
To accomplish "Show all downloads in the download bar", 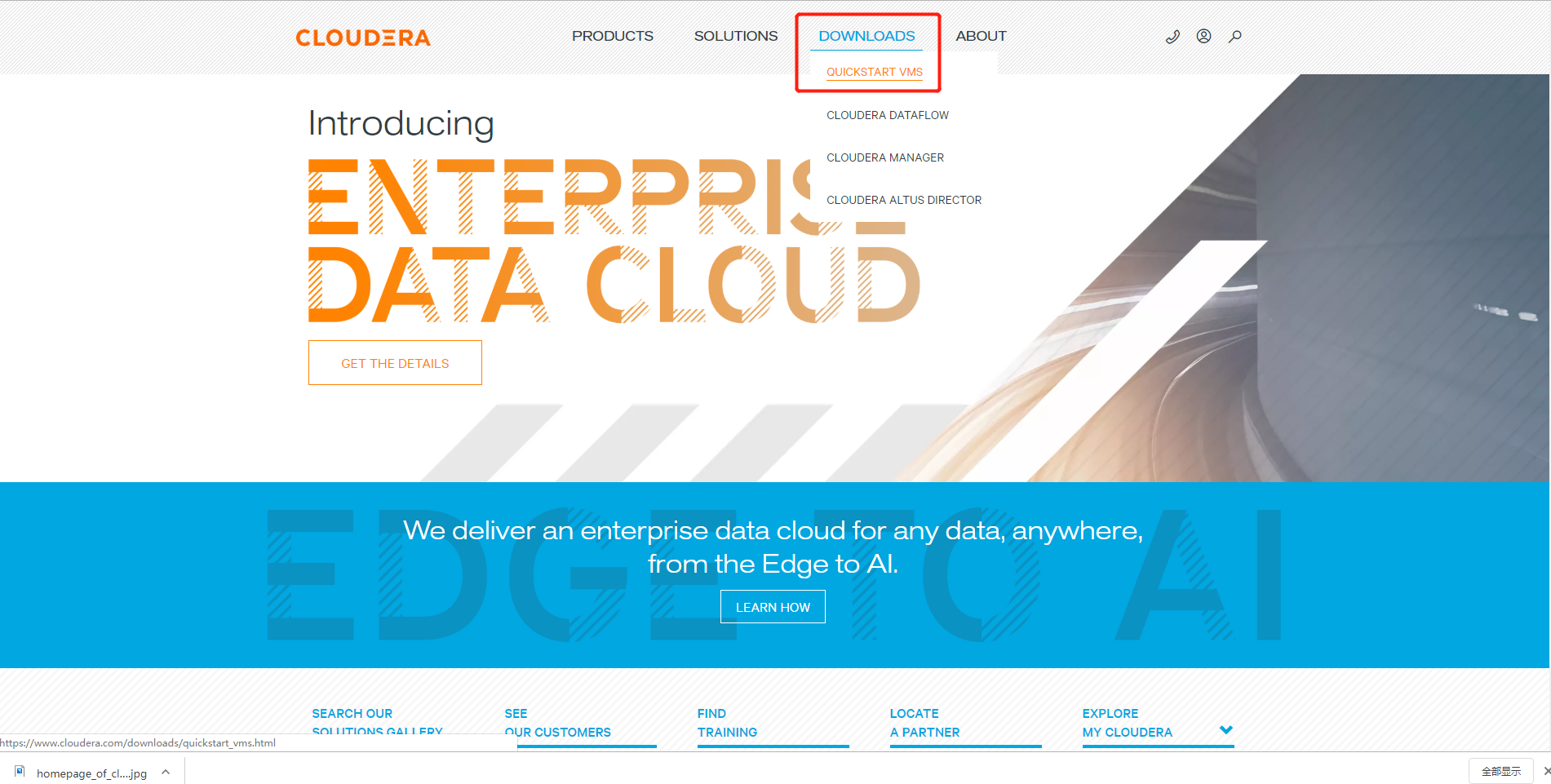I will coord(1502,771).
